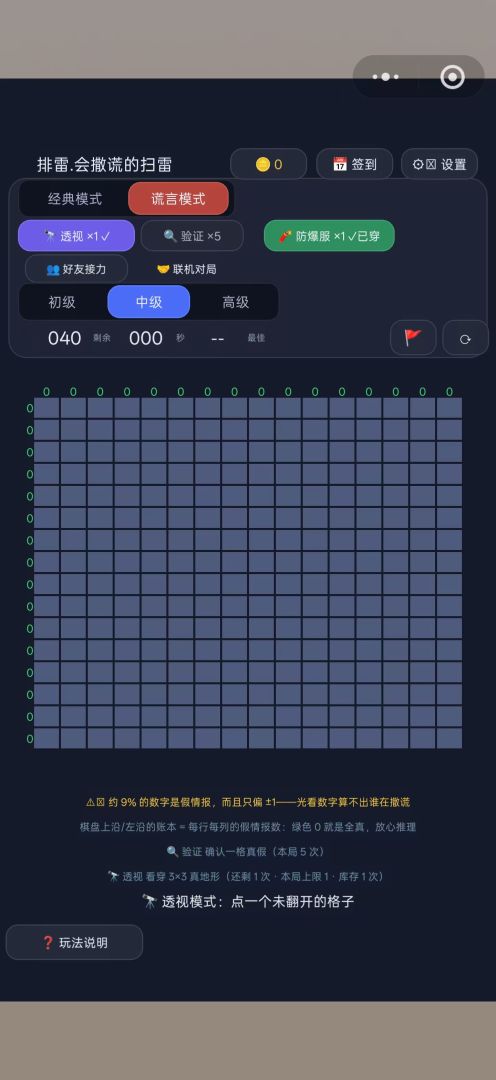Choose 高级 advanced difficulty

pyautogui.click(x=235, y=302)
